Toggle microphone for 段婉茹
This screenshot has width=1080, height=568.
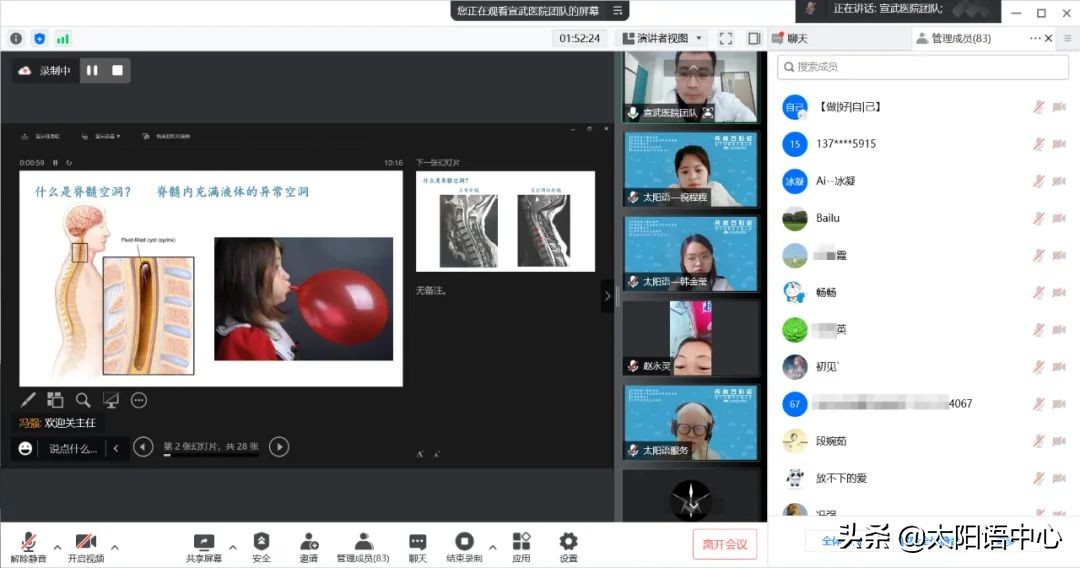coord(1039,441)
